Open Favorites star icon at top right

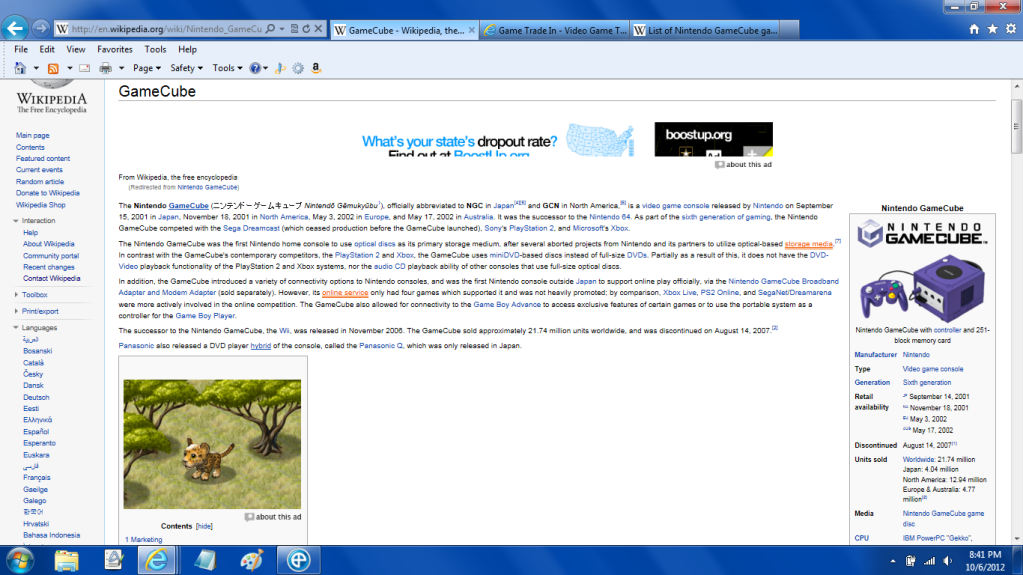(992, 29)
